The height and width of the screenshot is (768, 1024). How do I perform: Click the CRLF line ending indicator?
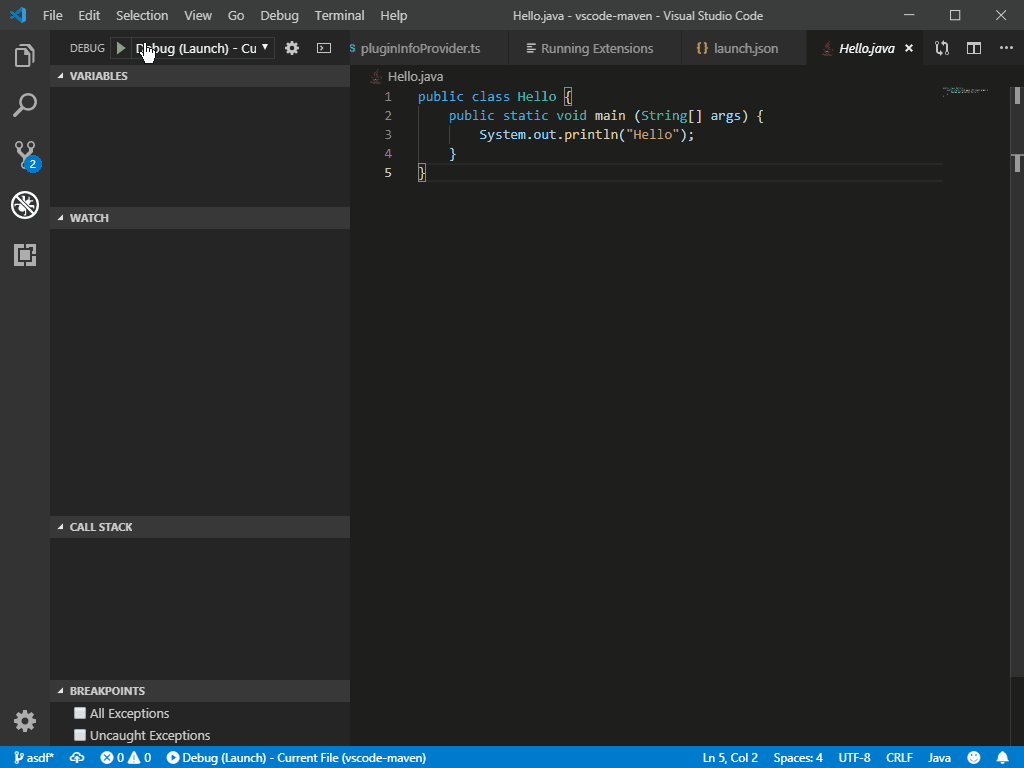pos(899,758)
